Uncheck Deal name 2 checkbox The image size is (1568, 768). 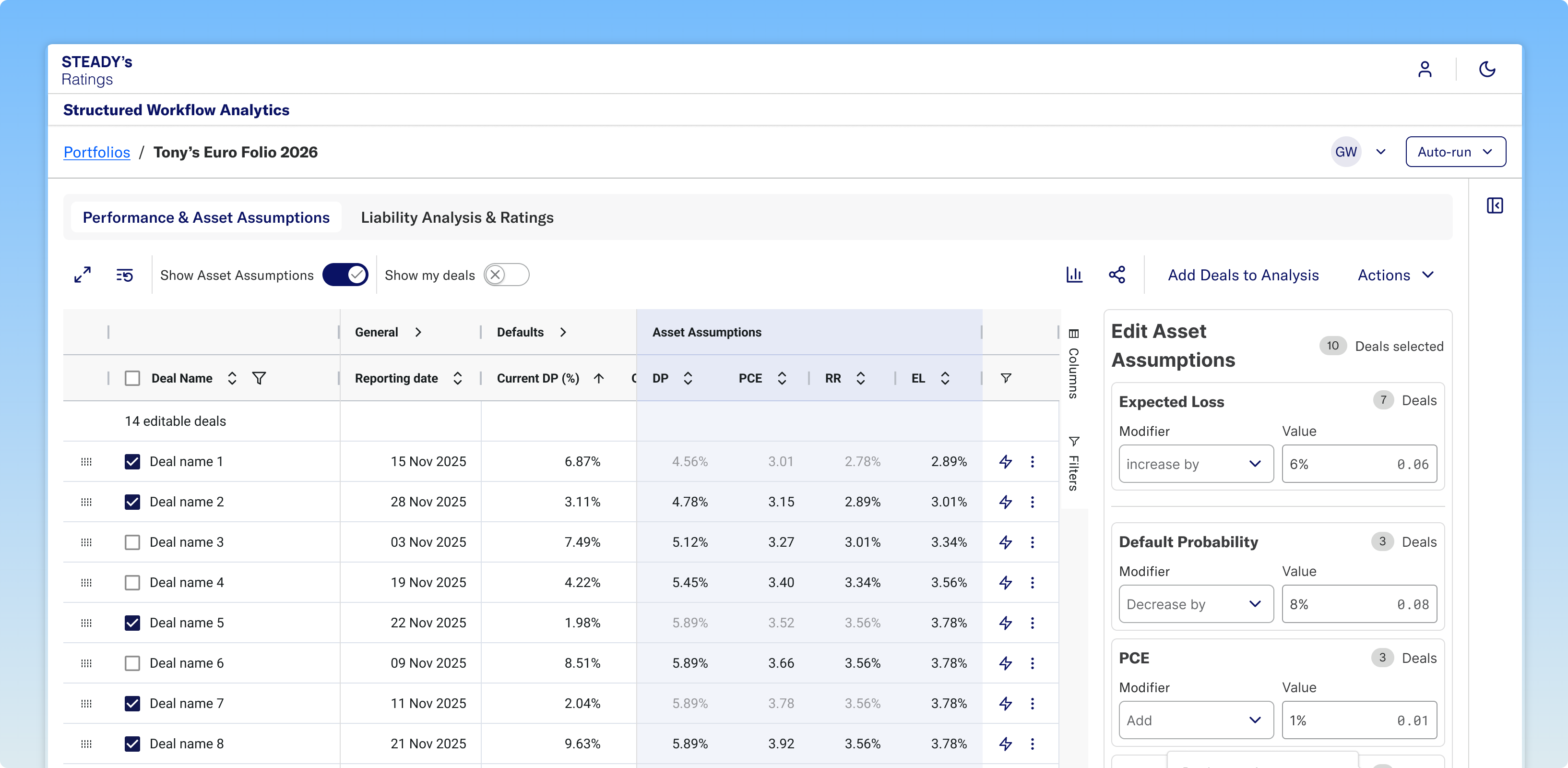(x=132, y=502)
